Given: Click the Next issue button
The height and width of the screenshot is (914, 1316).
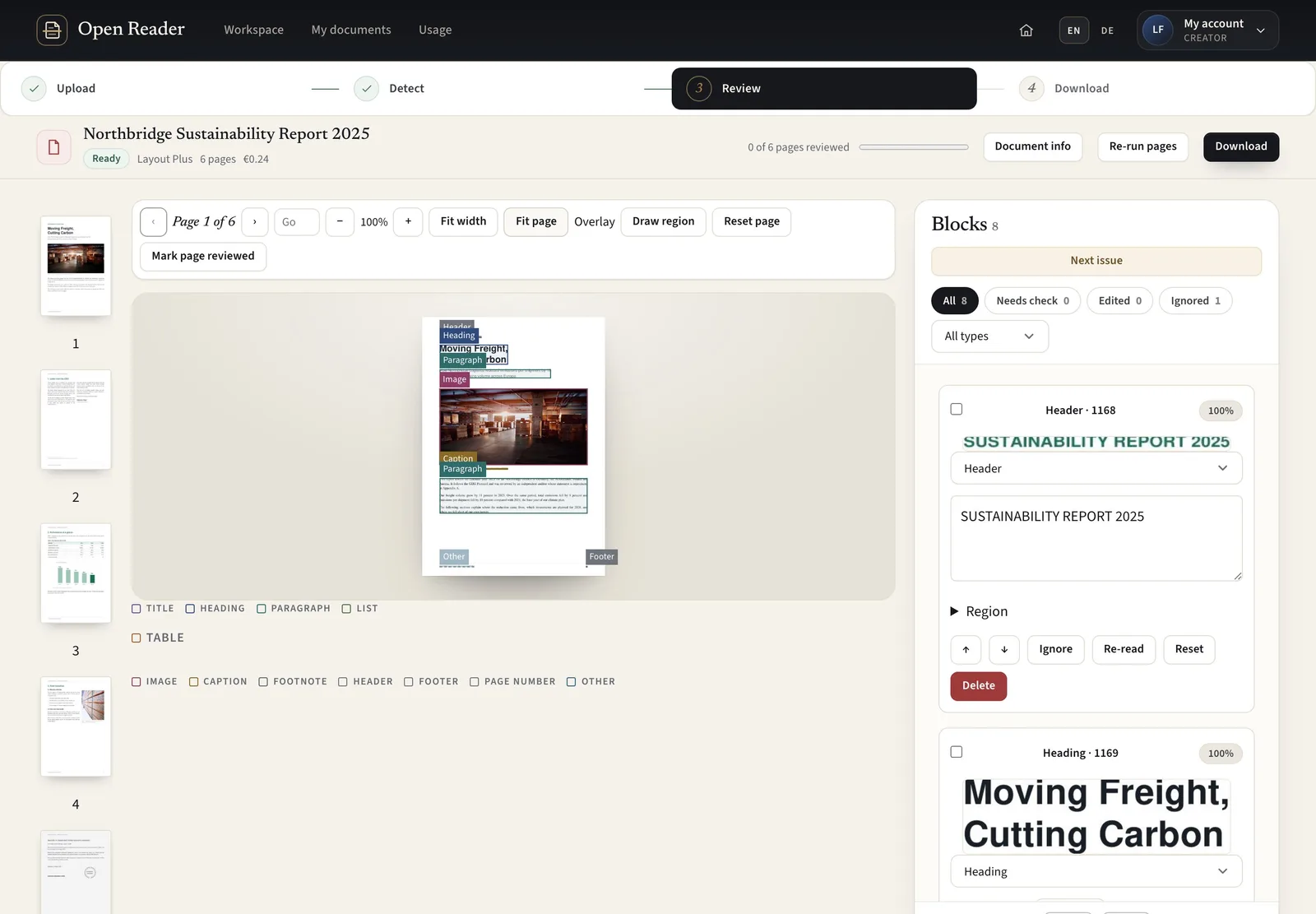Looking at the screenshot, I should click(x=1096, y=261).
